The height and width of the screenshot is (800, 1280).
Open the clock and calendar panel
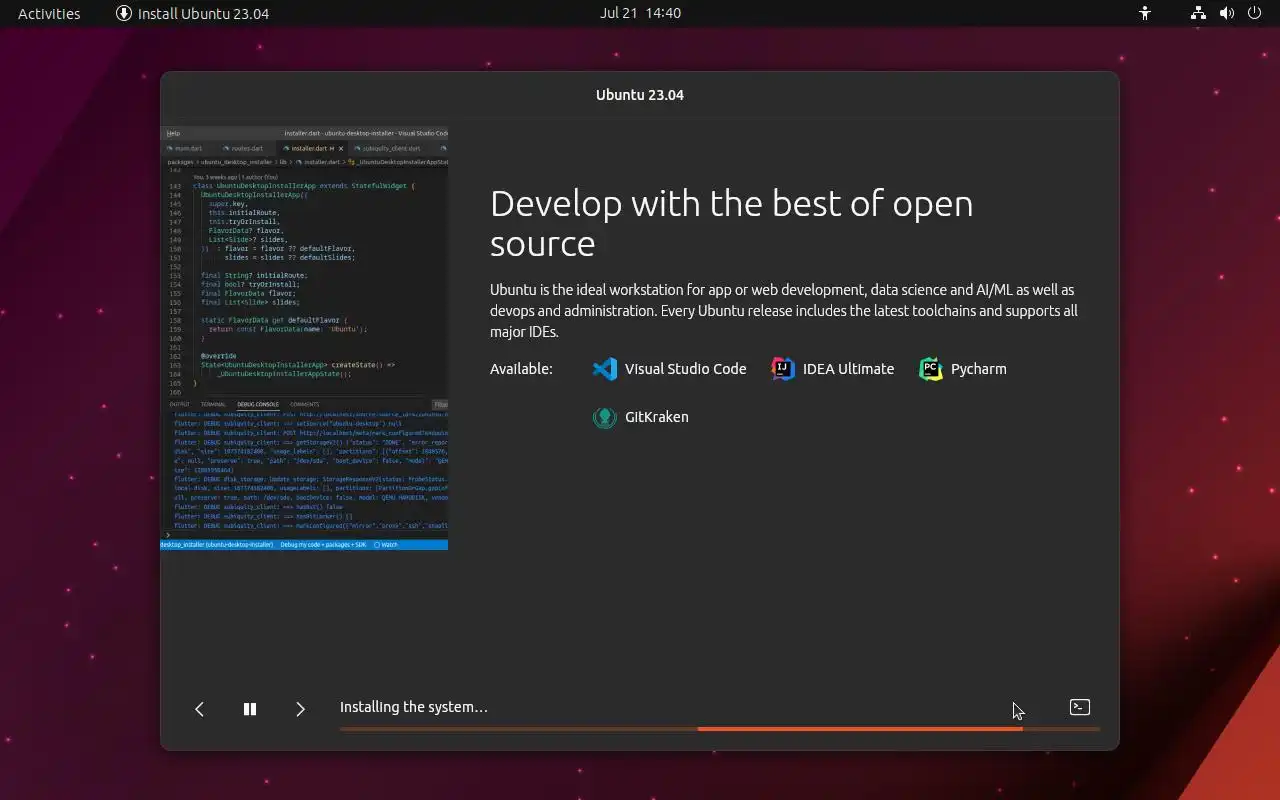tap(640, 13)
